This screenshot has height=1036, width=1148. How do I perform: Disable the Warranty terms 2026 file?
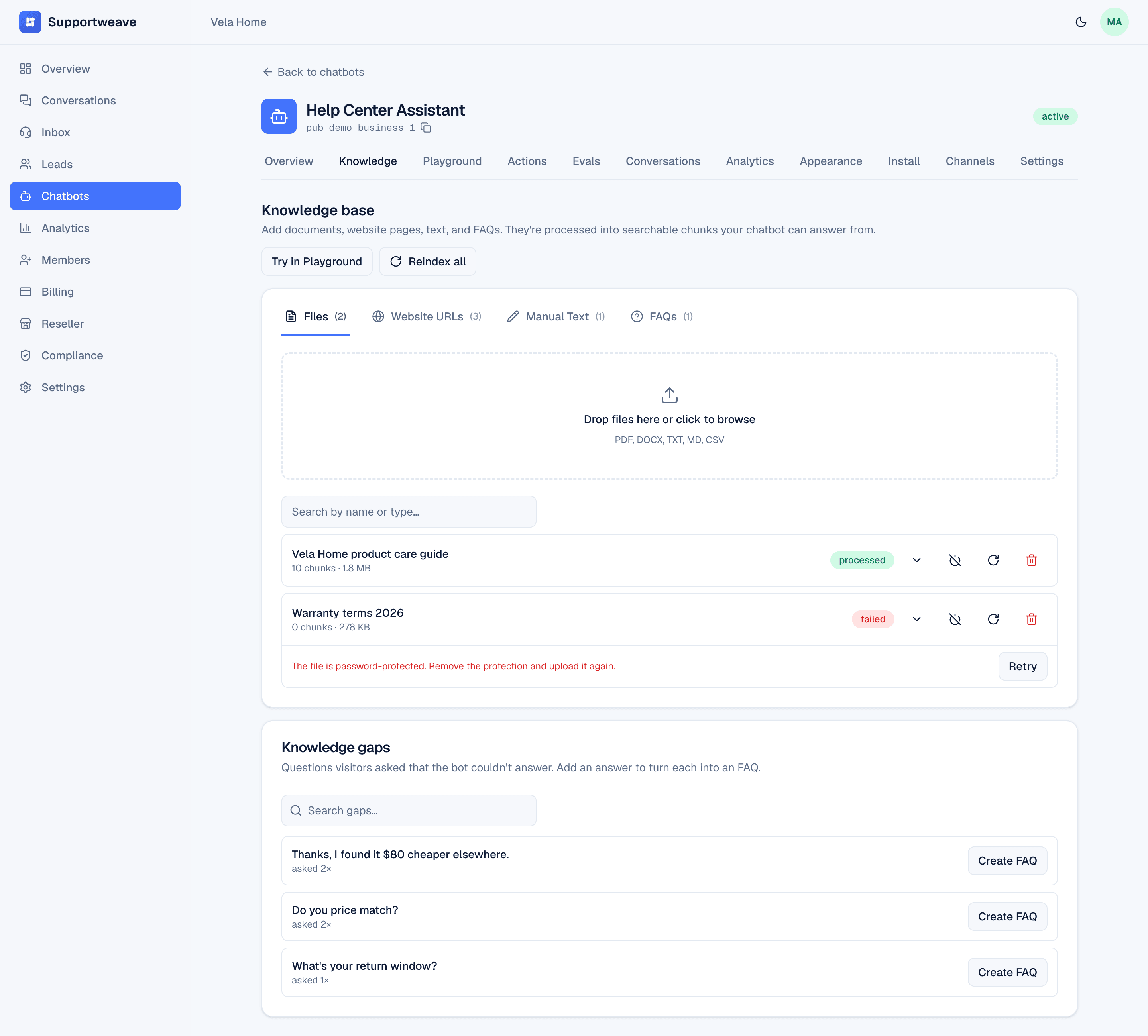tap(954, 619)
